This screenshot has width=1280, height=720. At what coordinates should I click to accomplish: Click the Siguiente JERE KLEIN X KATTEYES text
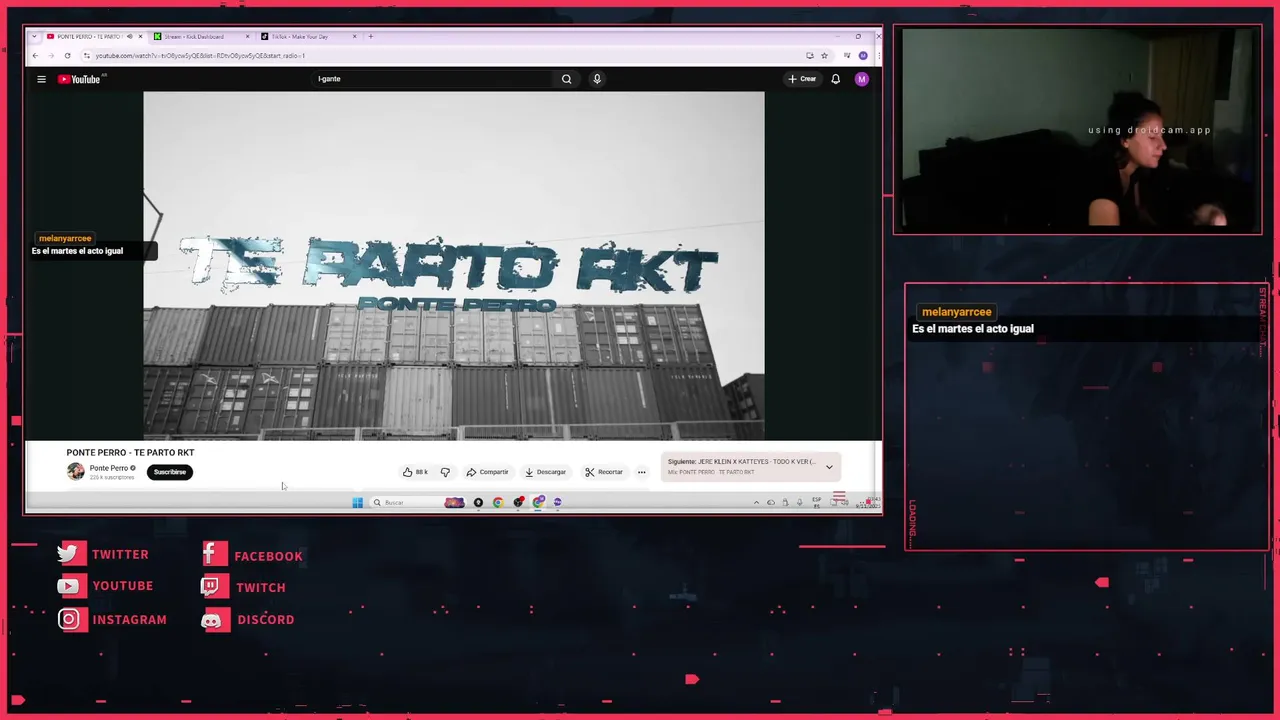[x=741, y=462]
